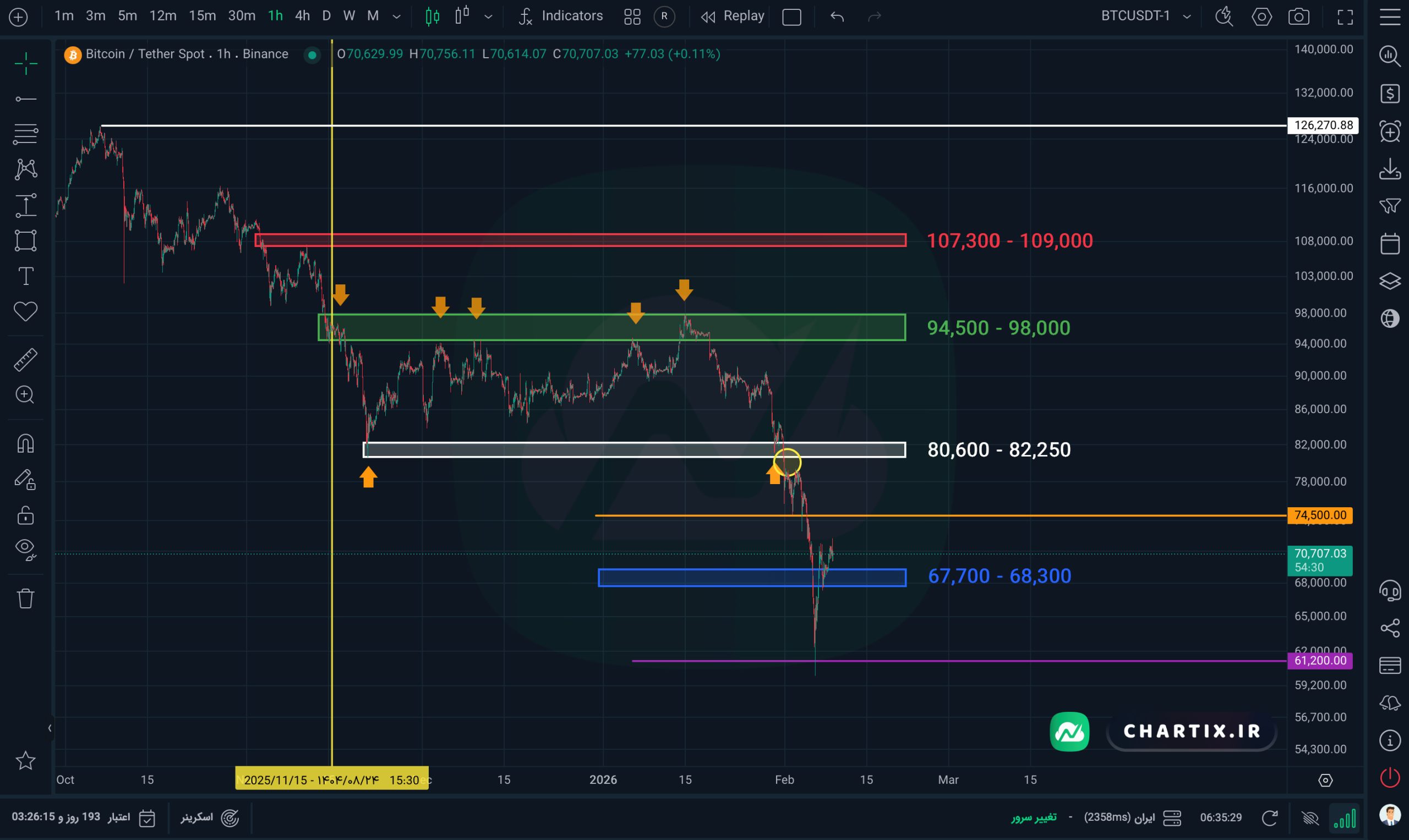Expand chart style dropdown arrow

[488, 17]
